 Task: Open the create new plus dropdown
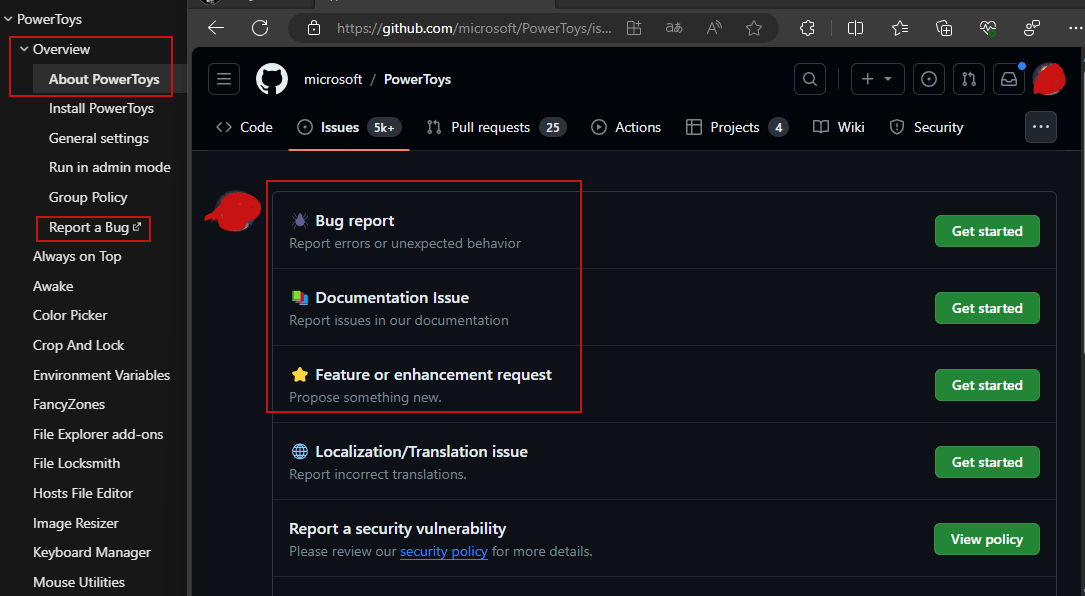pyautogui.click(x=877, y=79)
